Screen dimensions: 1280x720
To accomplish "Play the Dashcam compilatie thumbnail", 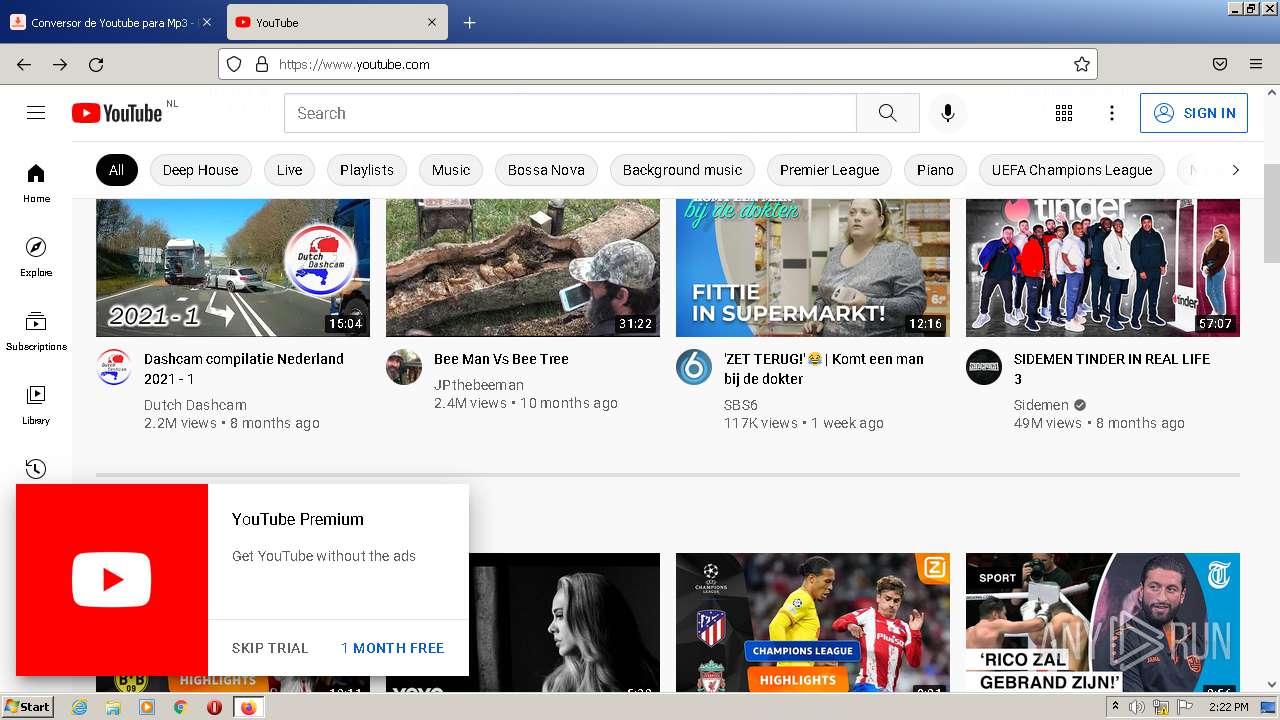I will point(233,267).
